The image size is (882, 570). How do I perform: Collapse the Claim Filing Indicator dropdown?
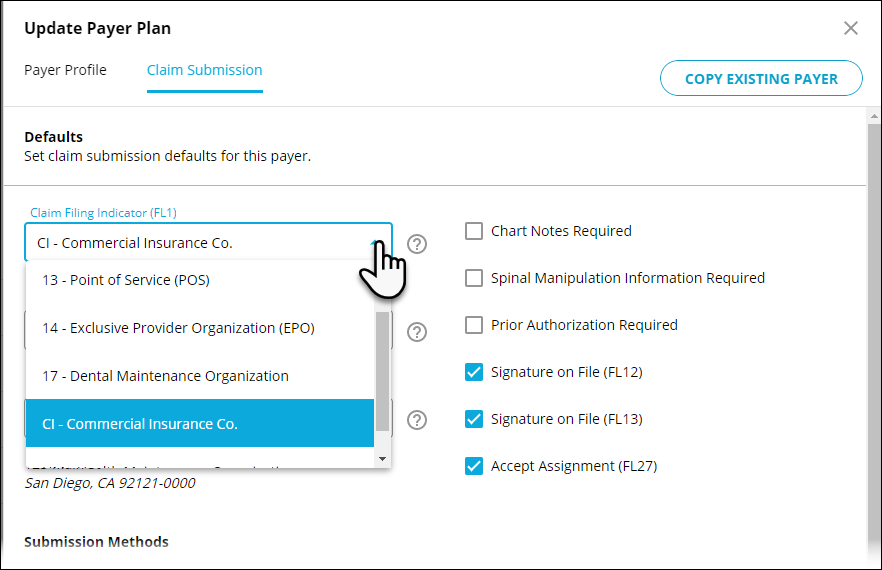point(208,243)
